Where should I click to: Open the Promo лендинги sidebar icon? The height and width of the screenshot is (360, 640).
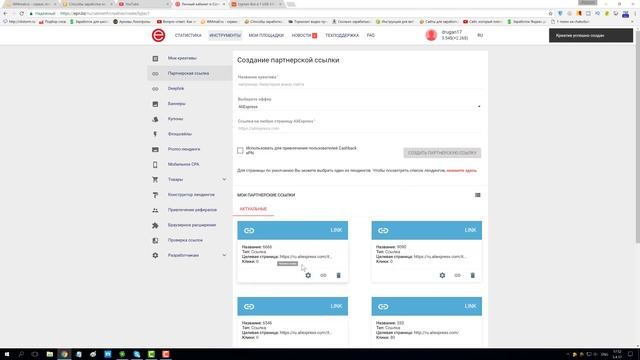tap(155, 149)
